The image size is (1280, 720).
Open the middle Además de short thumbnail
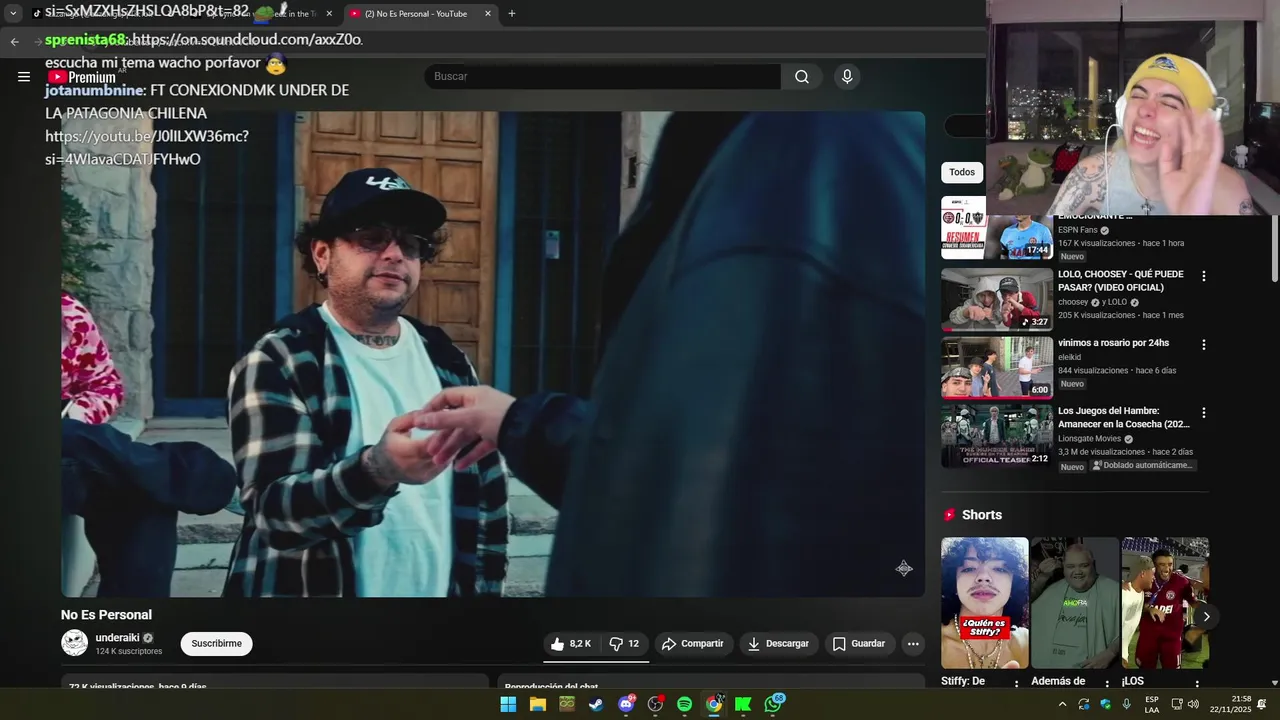pos(1075,603)
